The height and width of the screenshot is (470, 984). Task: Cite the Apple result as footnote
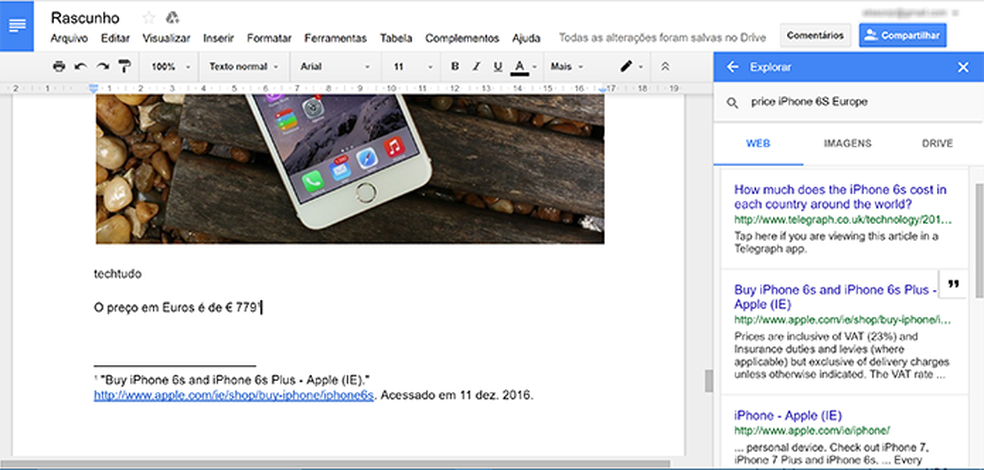point(953,284)
